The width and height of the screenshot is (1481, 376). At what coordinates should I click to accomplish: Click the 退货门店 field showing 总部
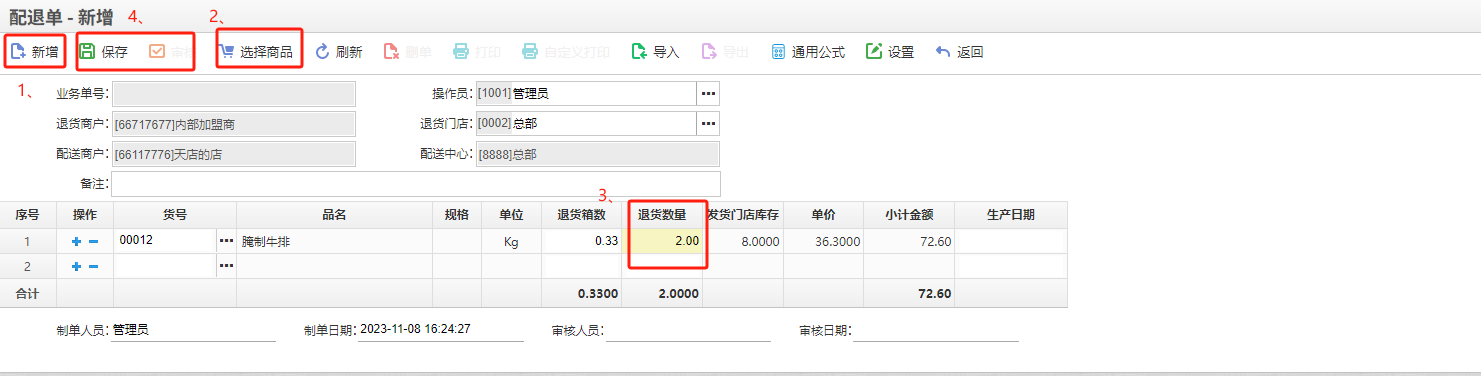tap(586, 124)
